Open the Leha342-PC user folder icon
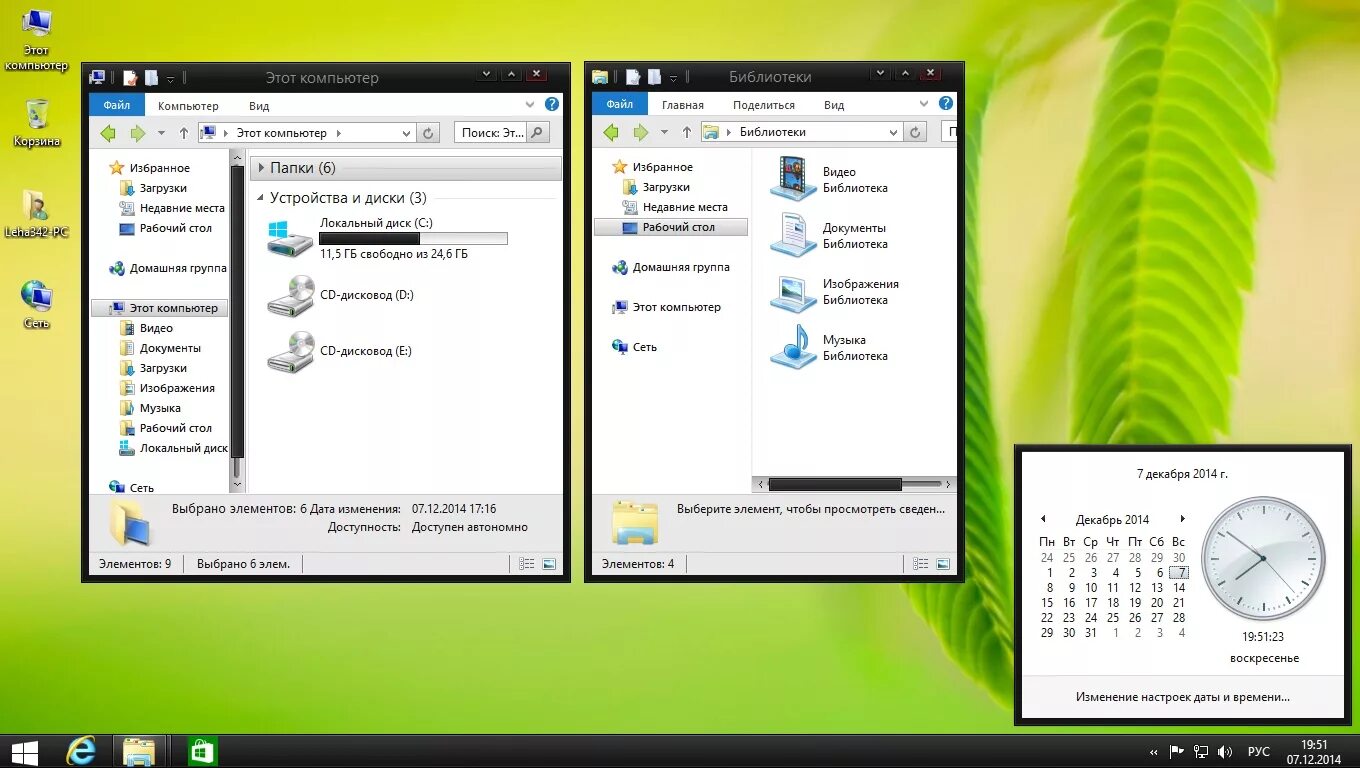Viewport: 1360px width, 768px height. point(37,214)
